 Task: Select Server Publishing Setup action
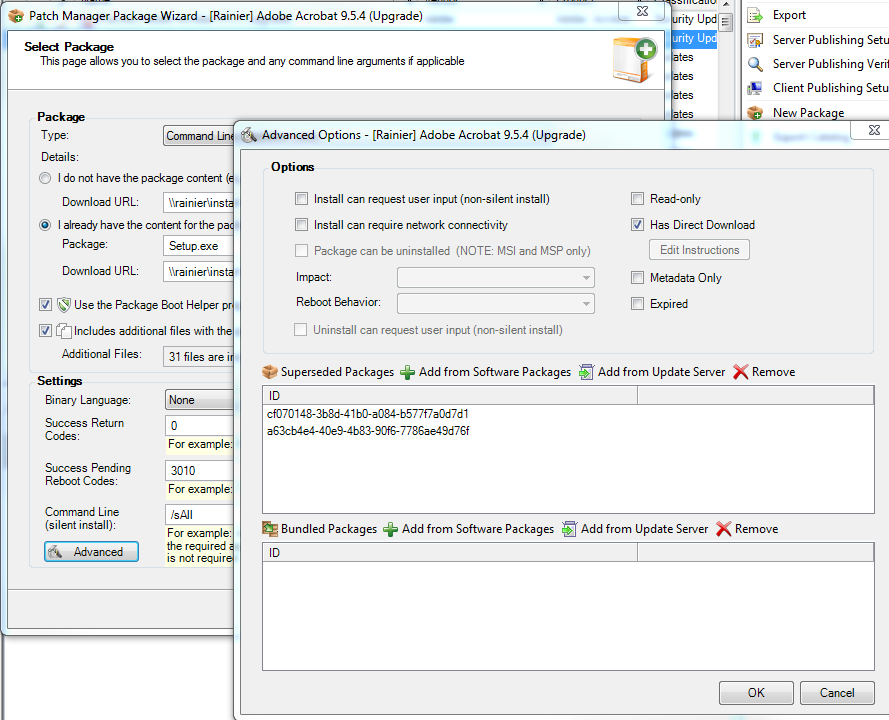(831, 40)
